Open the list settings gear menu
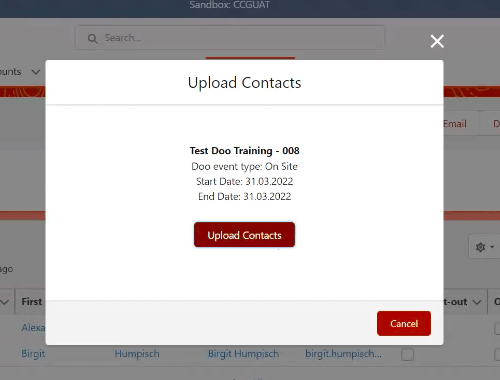 tap(484, 247)
